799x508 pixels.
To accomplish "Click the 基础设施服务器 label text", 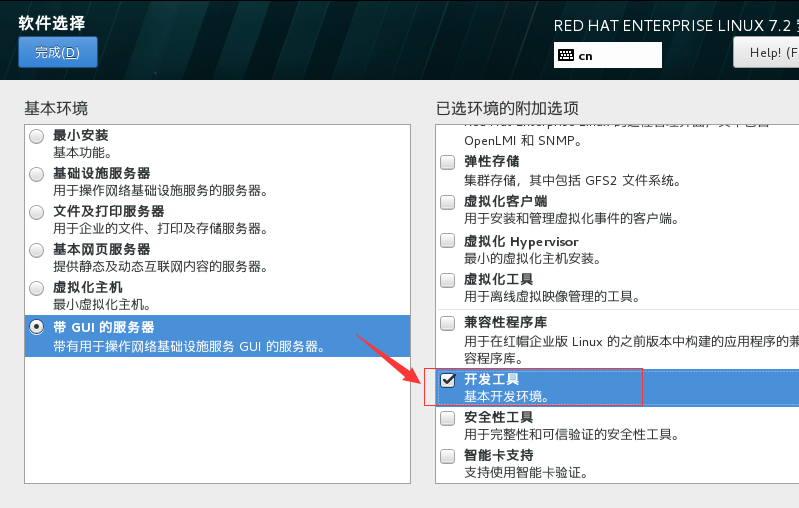I will tap(101, 173).
